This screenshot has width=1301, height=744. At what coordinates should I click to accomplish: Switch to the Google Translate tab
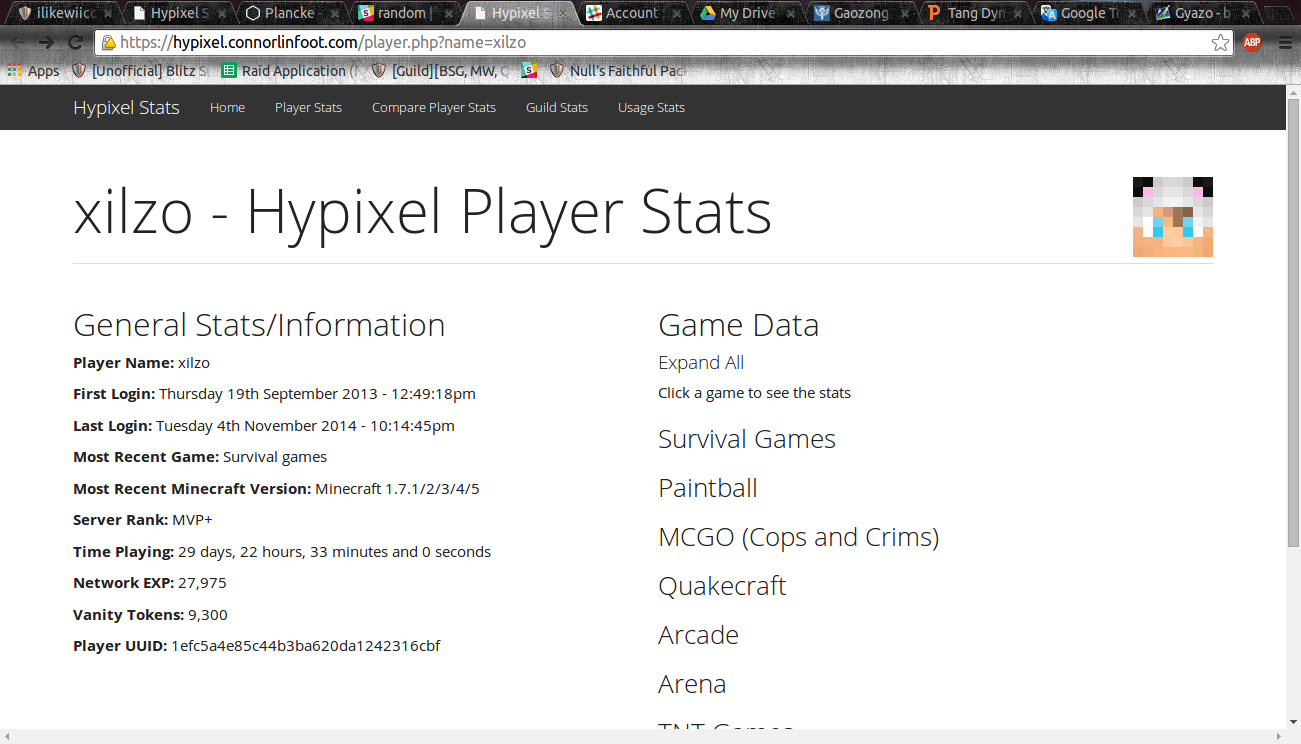click(1088, 13)
